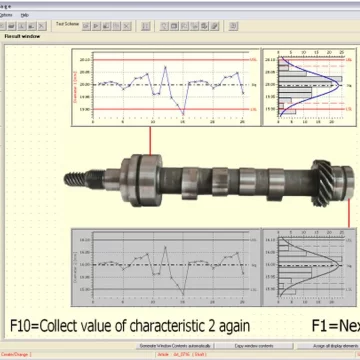Select the upper histogram with blue bell curve
The width and height of the screenshot is (360, 360).
(x=310, y=87)
